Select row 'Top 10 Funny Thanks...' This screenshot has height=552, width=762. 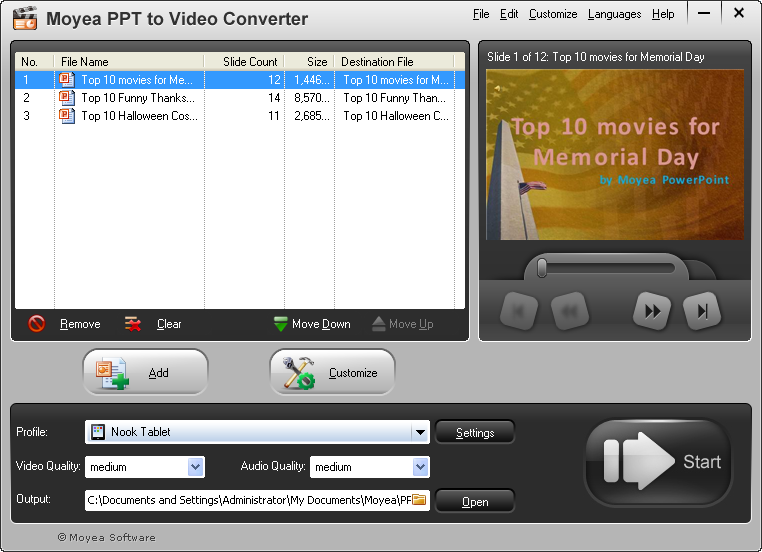240,98
